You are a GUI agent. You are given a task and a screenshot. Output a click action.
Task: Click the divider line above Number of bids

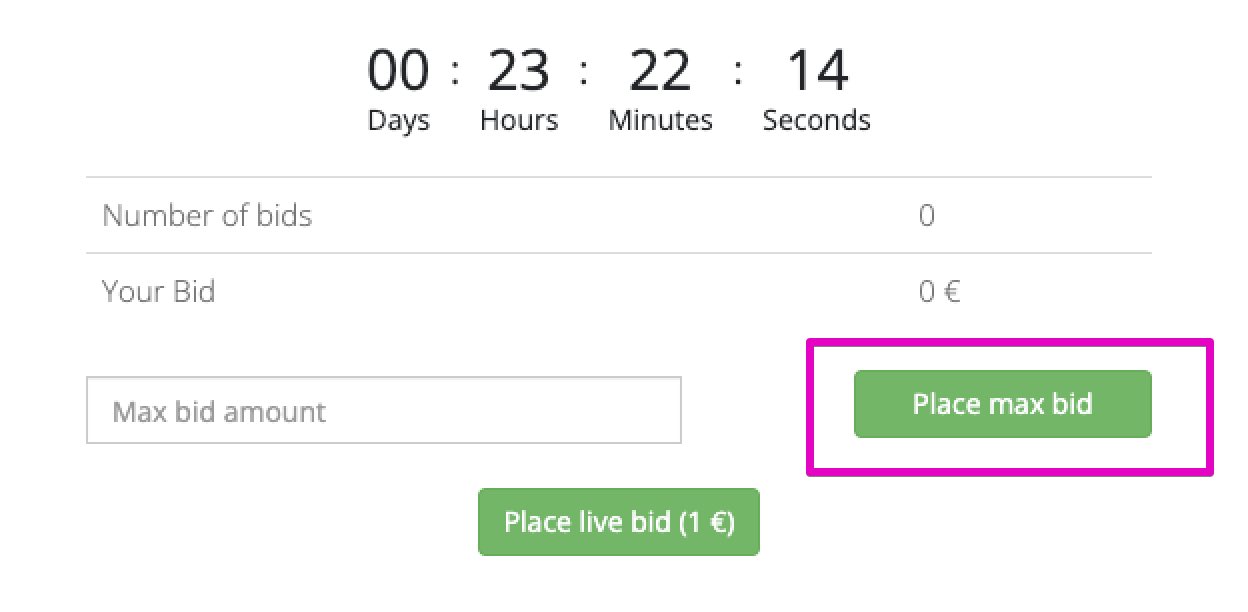click(618, 178)
